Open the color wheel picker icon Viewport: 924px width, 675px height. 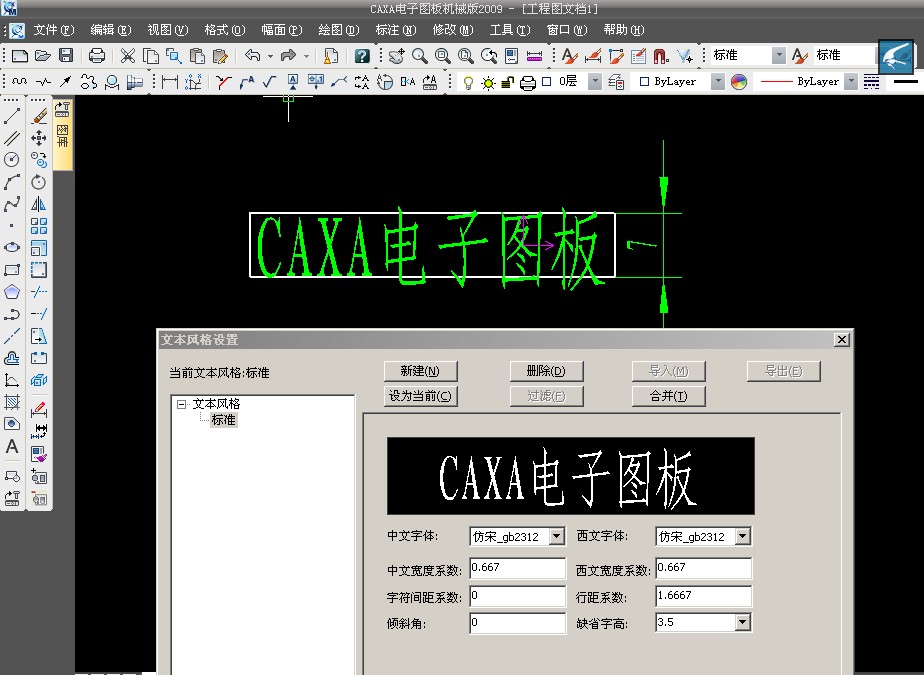[x=738, y=82]
